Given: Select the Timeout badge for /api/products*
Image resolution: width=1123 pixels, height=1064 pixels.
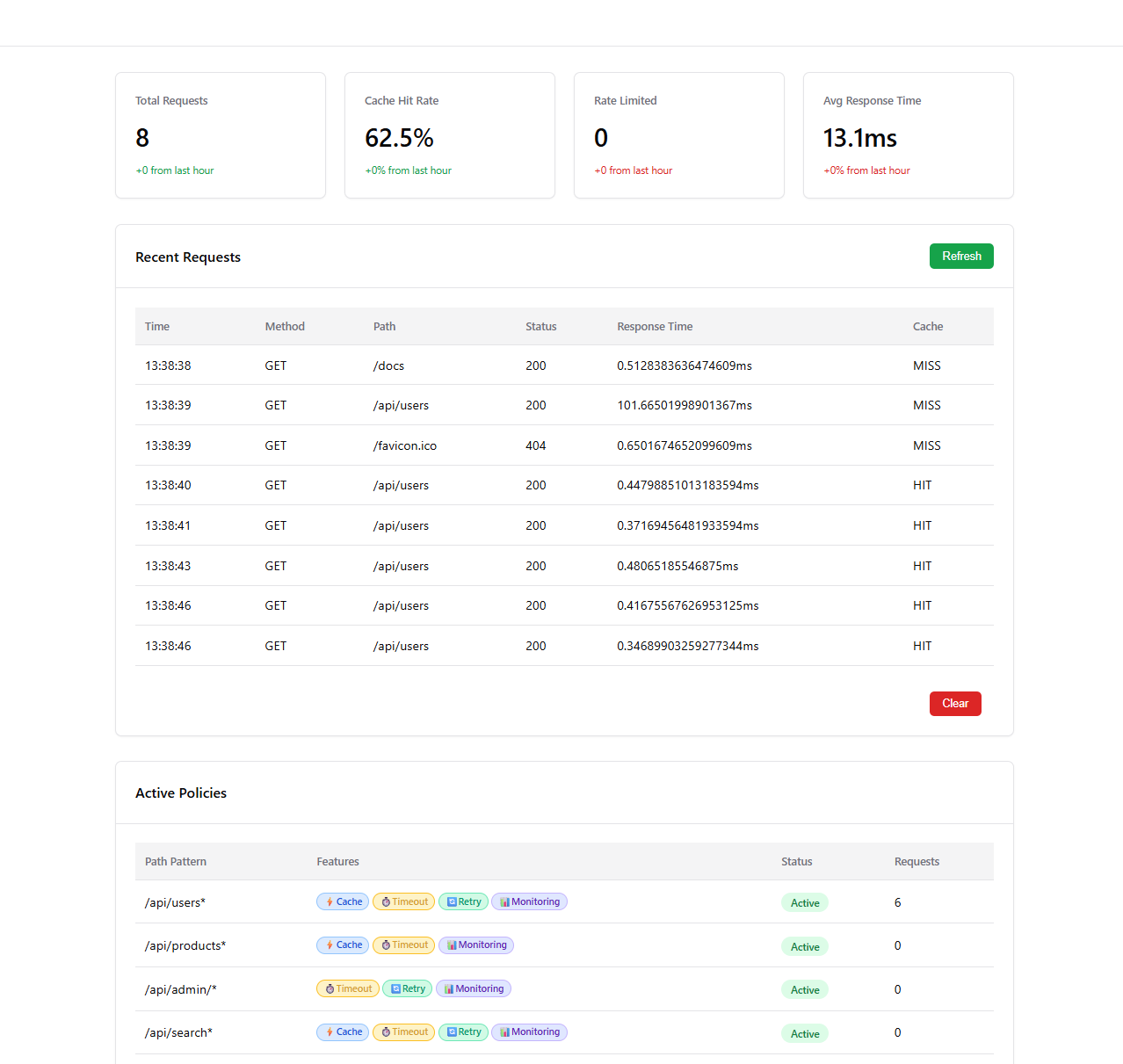Looking at the screenshot, I should pyautogui.click(x=403, y=945).
